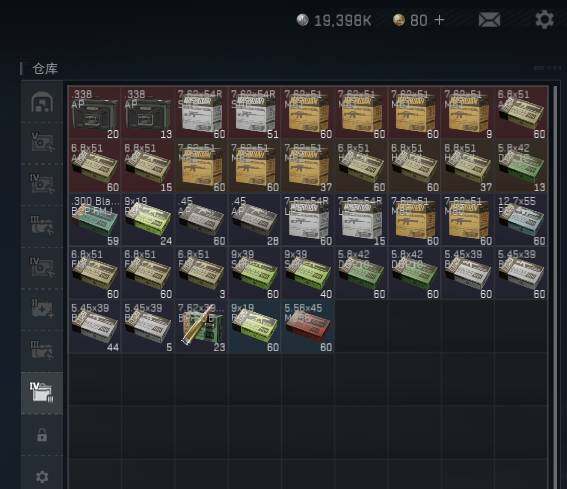The height and width of the screenshot is (489, 567).
Task: Select the level II medical case tab
Action: tap(42, 309)
